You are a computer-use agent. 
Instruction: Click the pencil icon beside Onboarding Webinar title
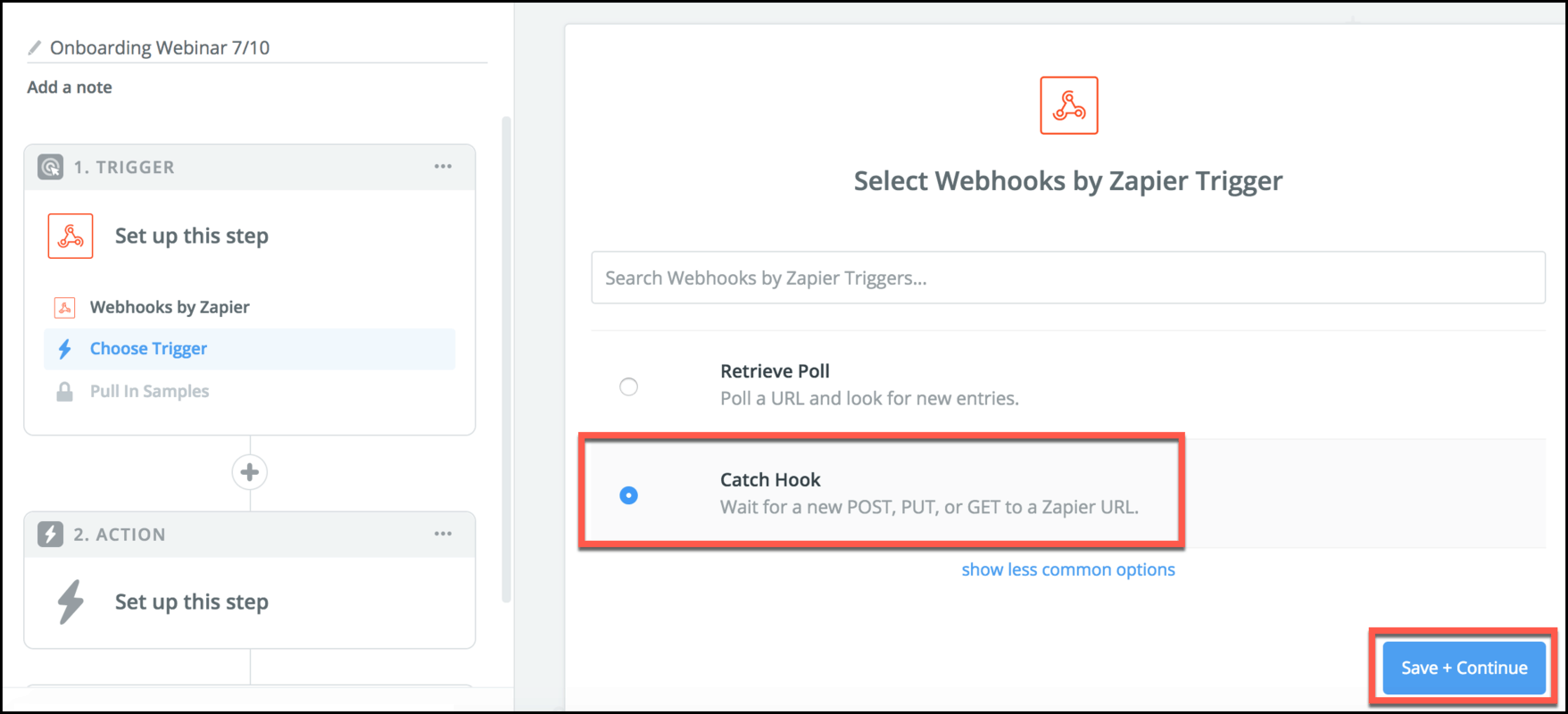[x=35, y=47]
